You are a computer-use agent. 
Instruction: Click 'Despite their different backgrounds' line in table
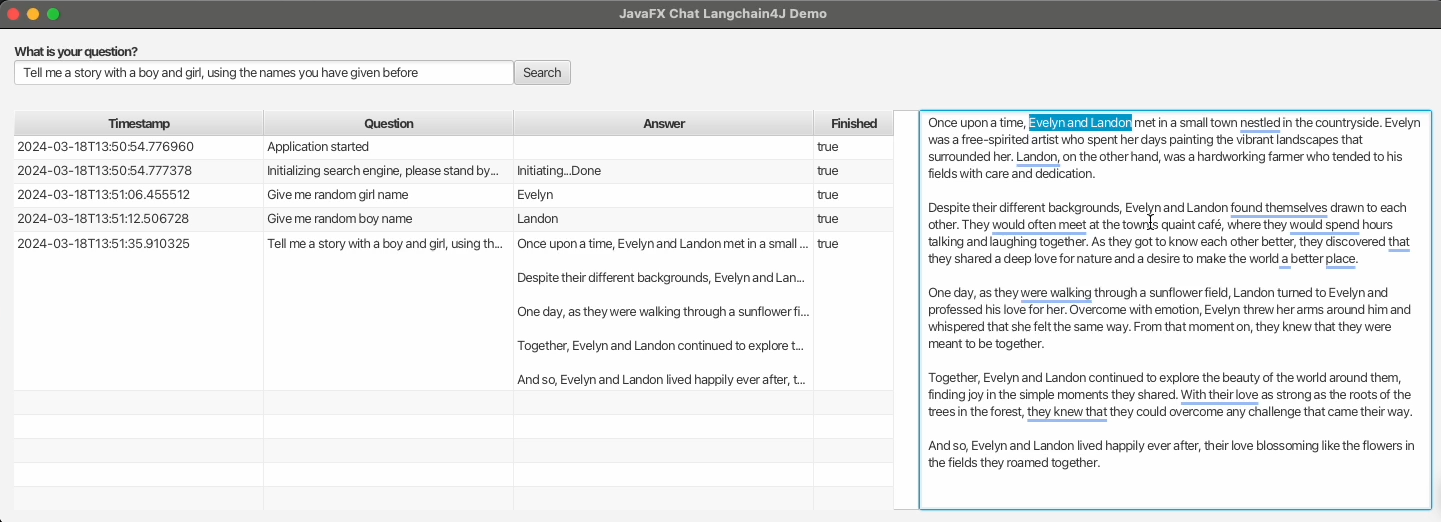[661, 278]
